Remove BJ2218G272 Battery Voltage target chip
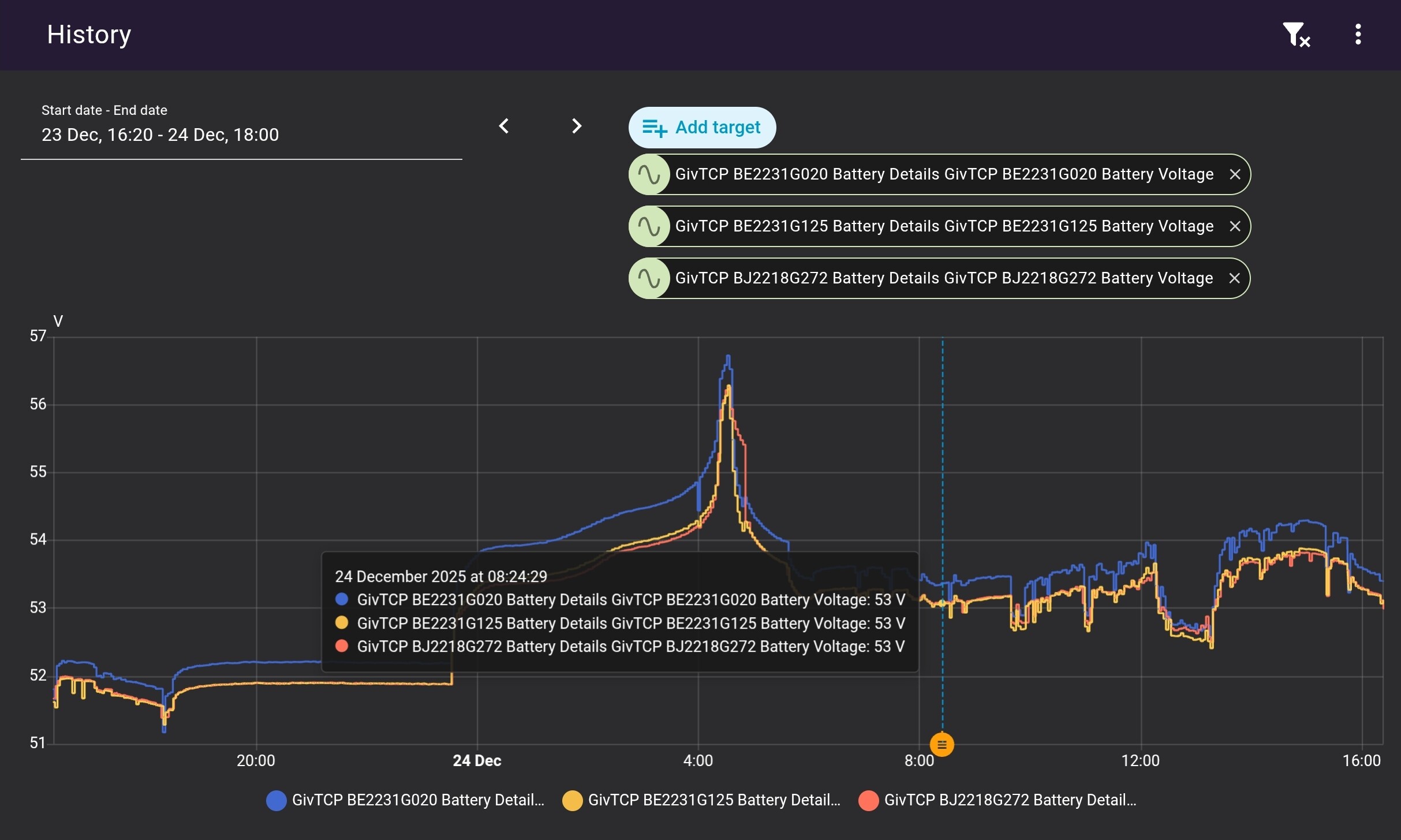The width and height of the screenshot is (1401, 840). pyautogui.click(x=1234, y=278)
